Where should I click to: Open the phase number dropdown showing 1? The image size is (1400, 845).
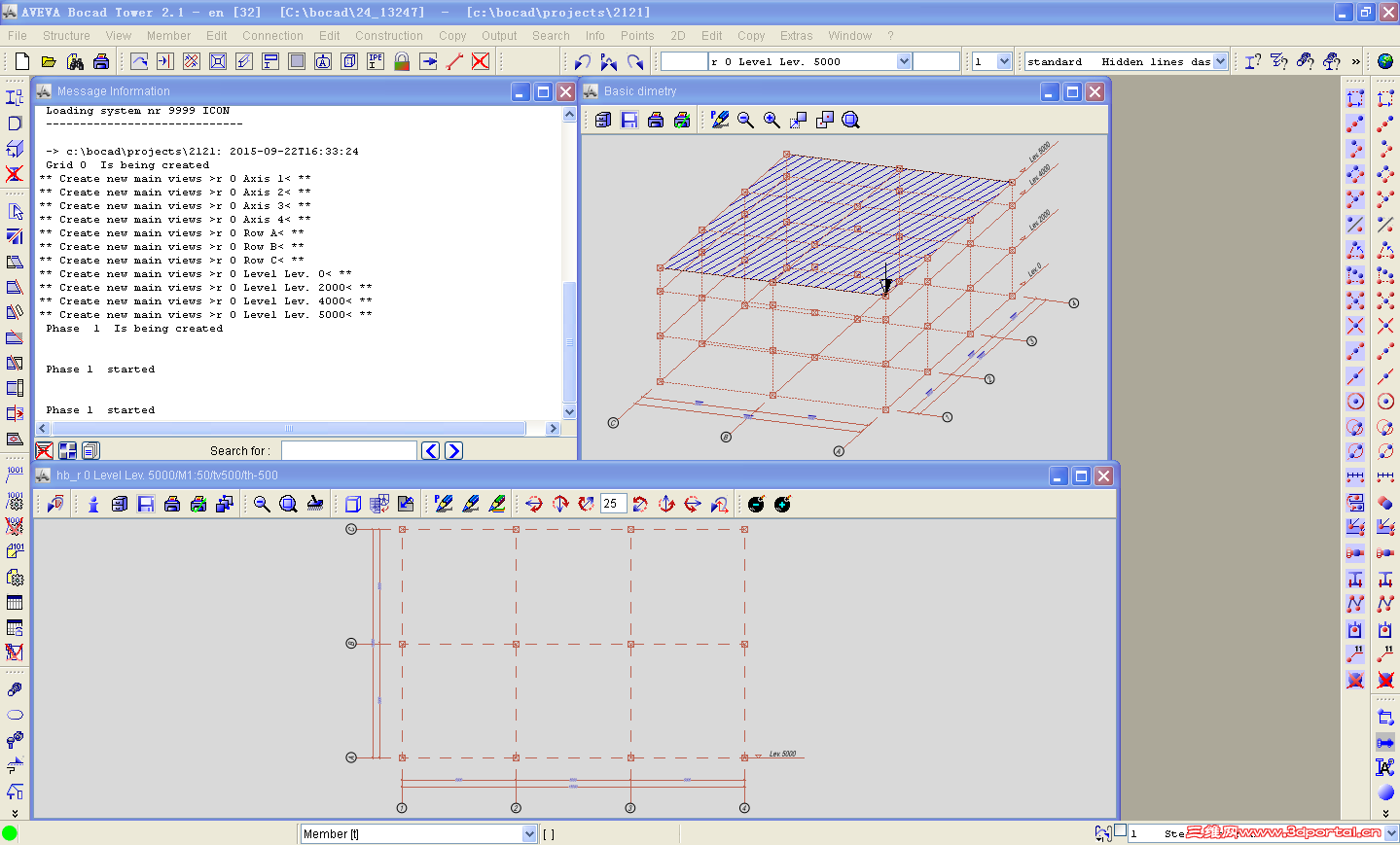click(1004, 61)
